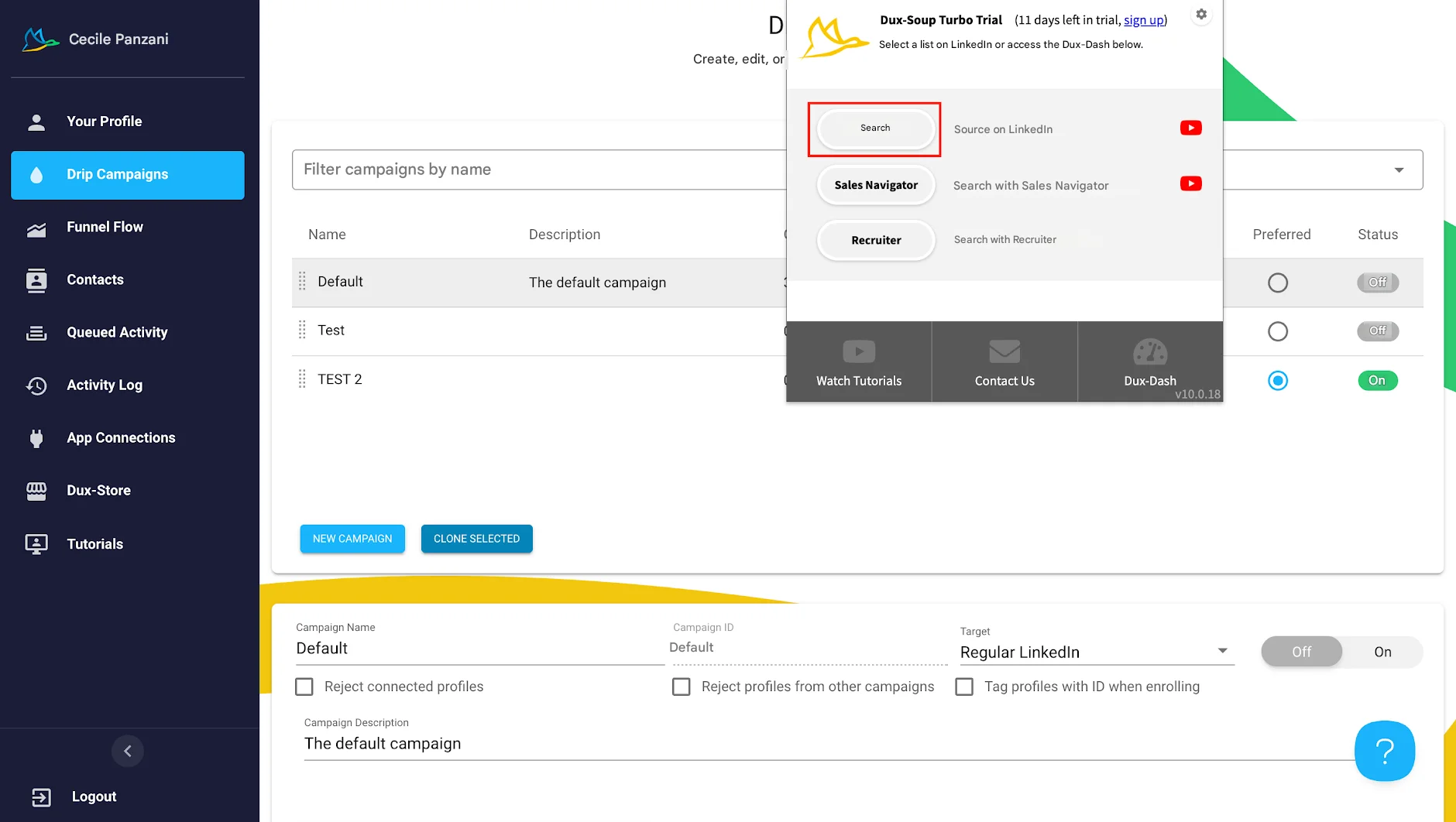
Task: Check Tag profiles with ID when enrolling
Action: click(964, 687)
